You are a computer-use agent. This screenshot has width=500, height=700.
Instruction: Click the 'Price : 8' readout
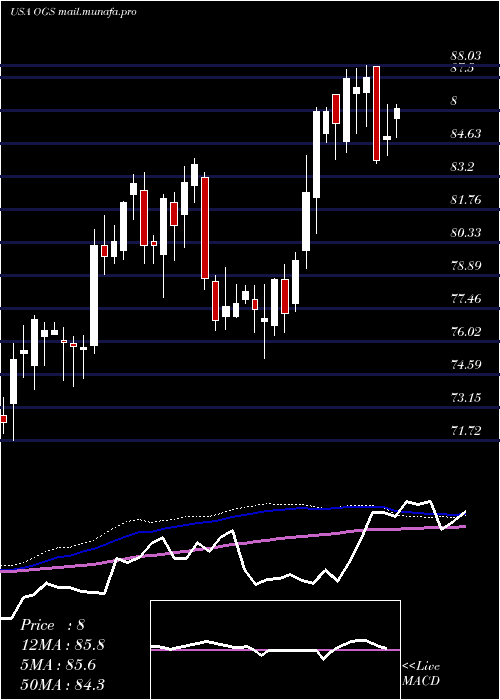pos(52,625)
